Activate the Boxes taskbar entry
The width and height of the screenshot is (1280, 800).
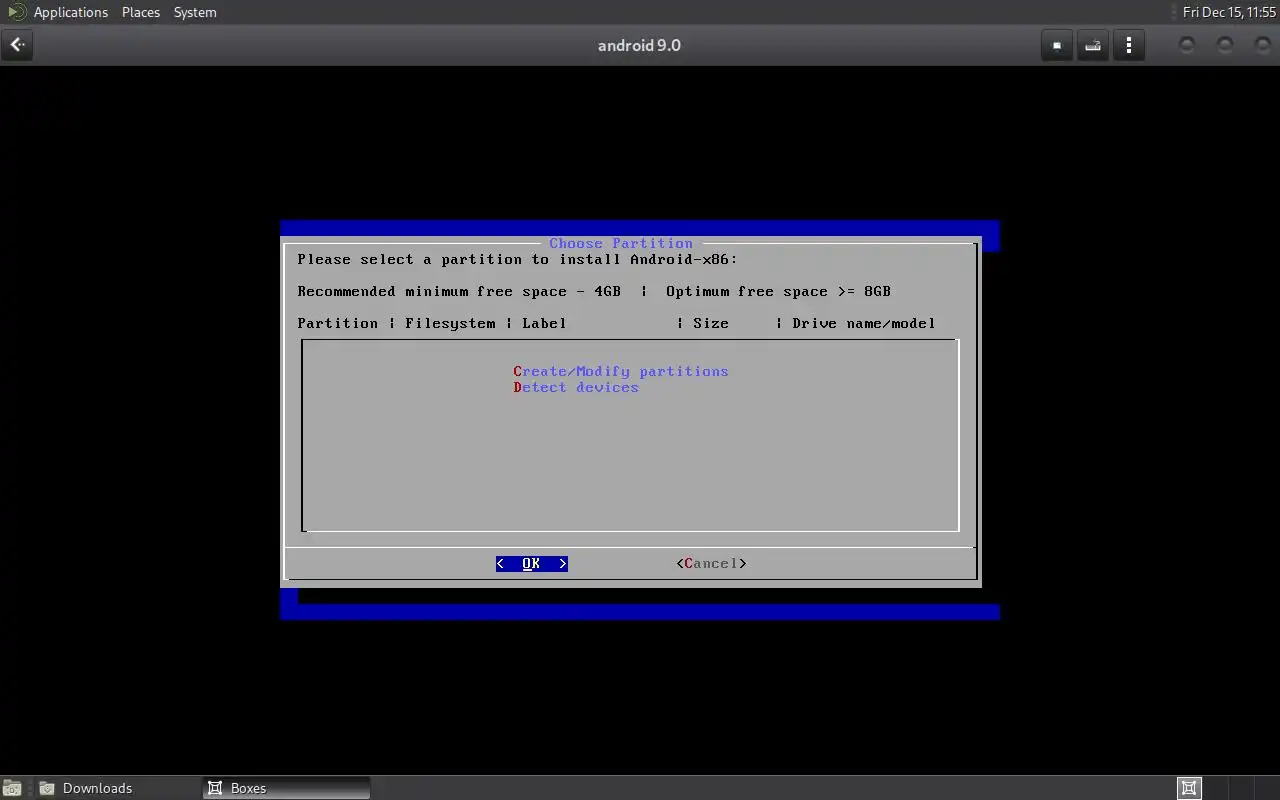click(x=287, y=788)
